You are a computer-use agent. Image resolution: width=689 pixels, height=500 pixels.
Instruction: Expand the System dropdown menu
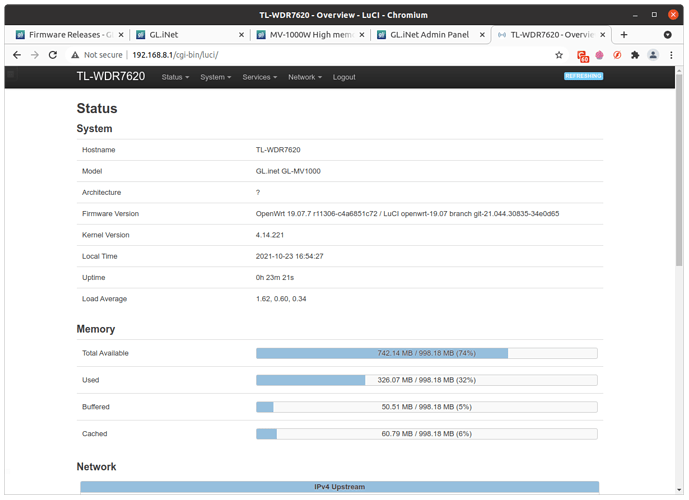pos(215,77)
